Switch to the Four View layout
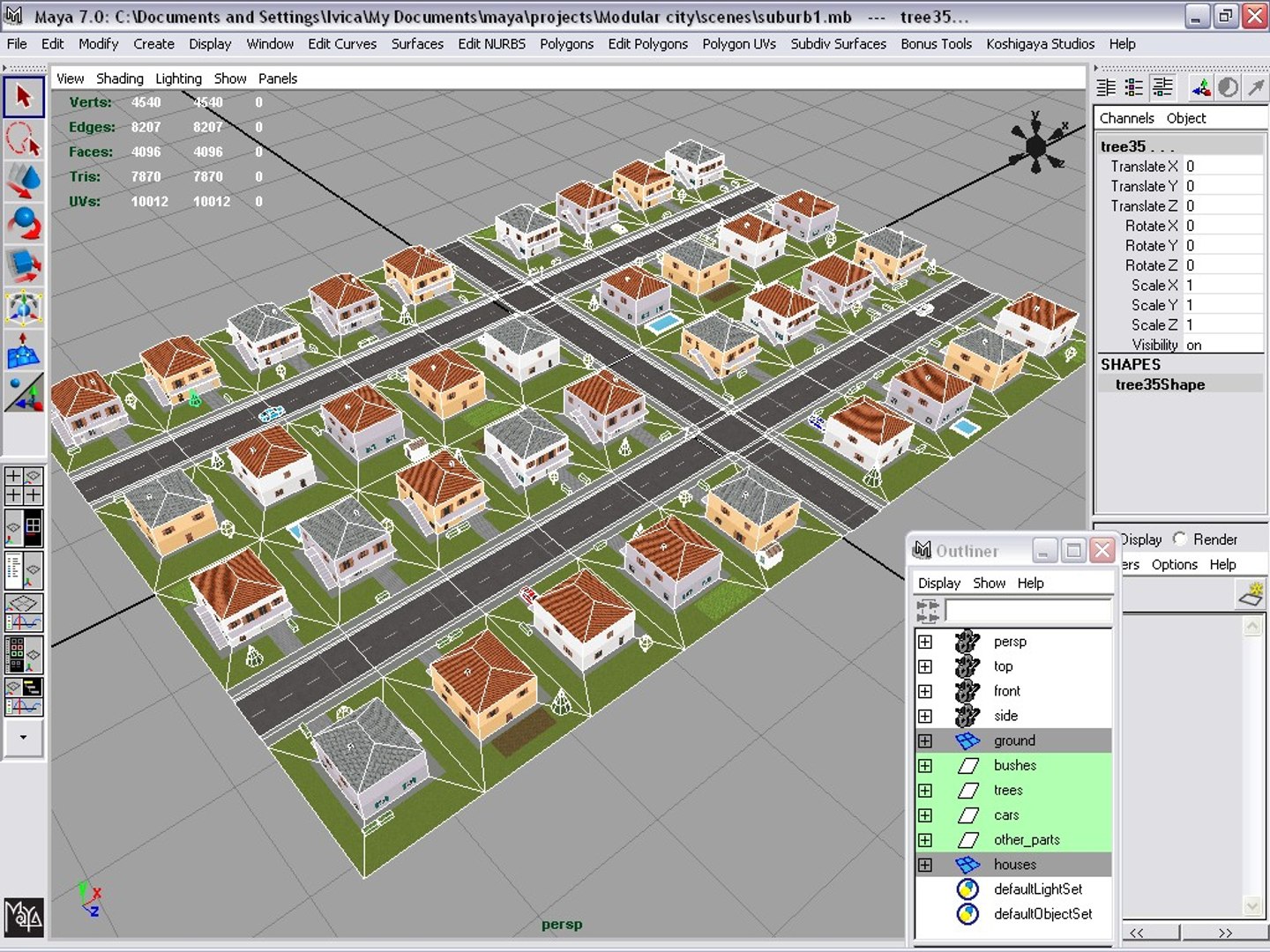Viewport: 1270px width, 952px height. (24, 486)
